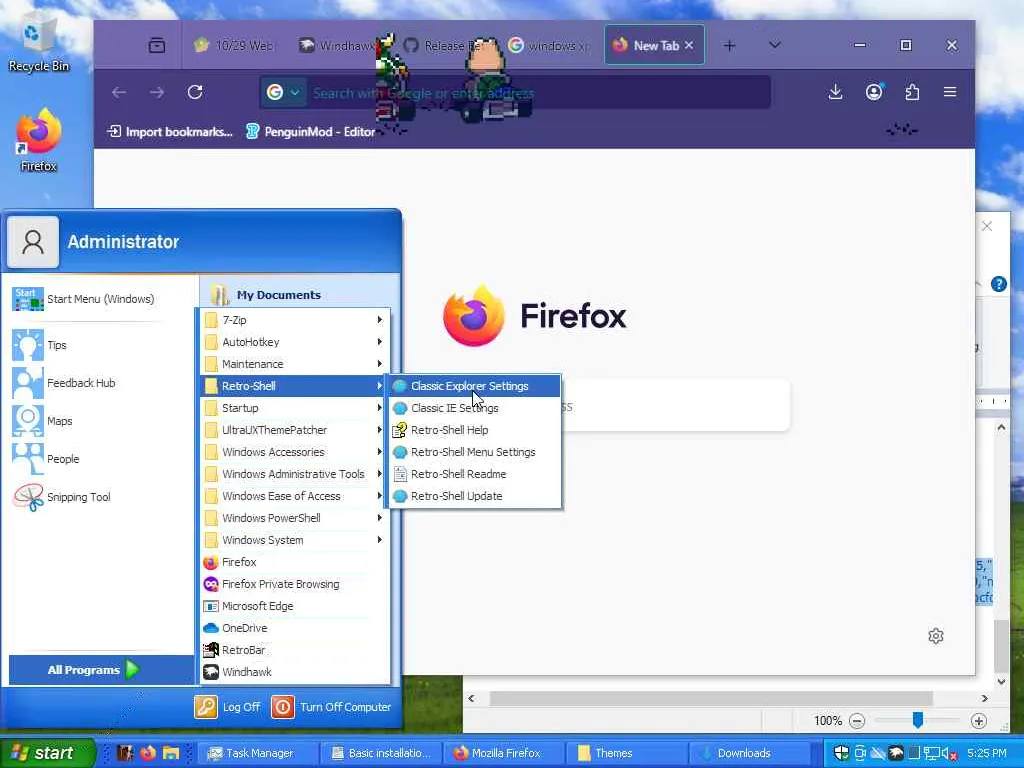Go back in Firefox
1024x768 pixels.
click(119, 93)
